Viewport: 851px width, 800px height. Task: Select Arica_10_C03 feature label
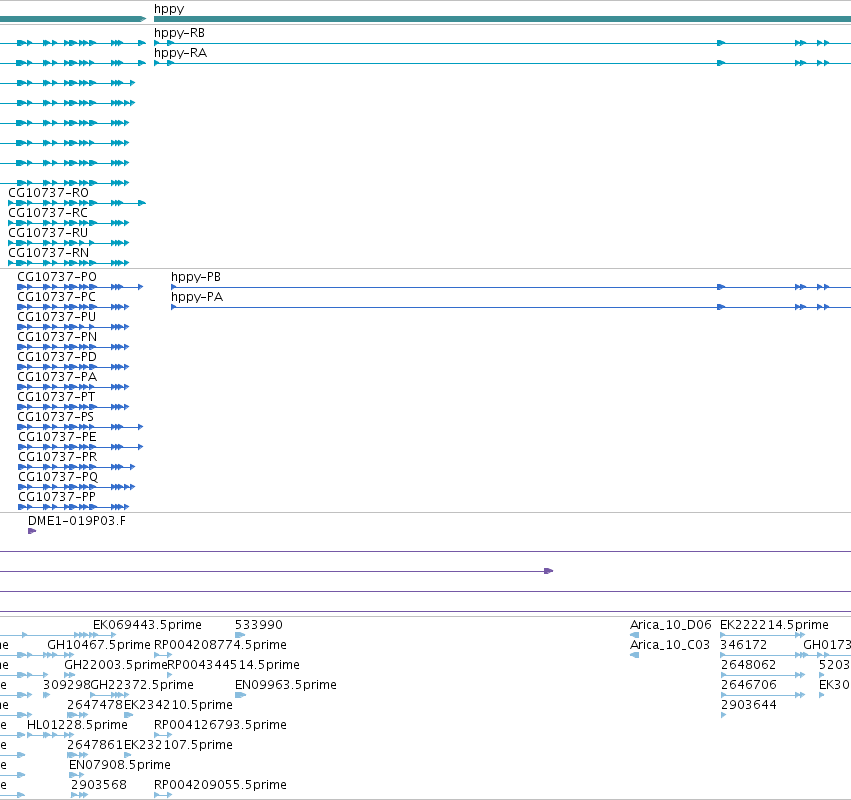670,645
